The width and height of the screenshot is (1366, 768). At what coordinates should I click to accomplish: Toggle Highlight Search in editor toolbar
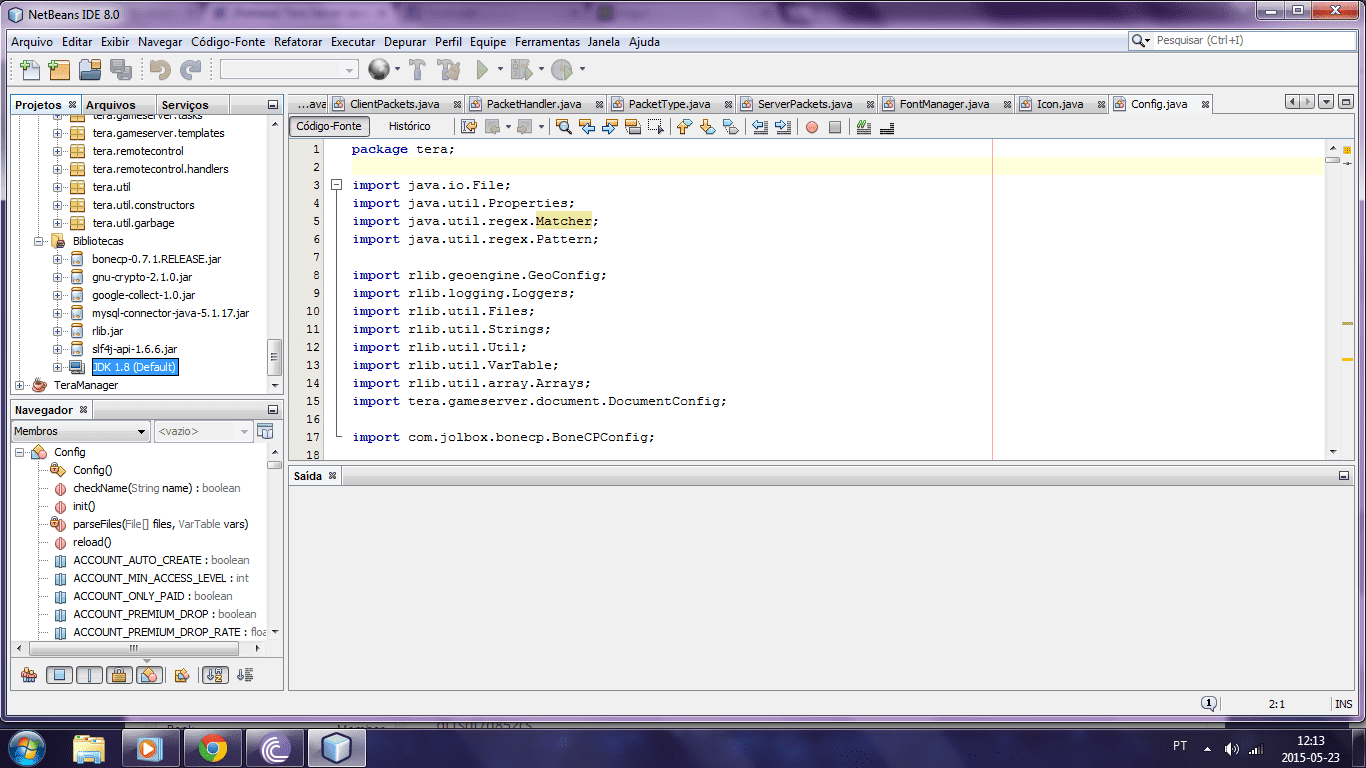tap(633, 127)
